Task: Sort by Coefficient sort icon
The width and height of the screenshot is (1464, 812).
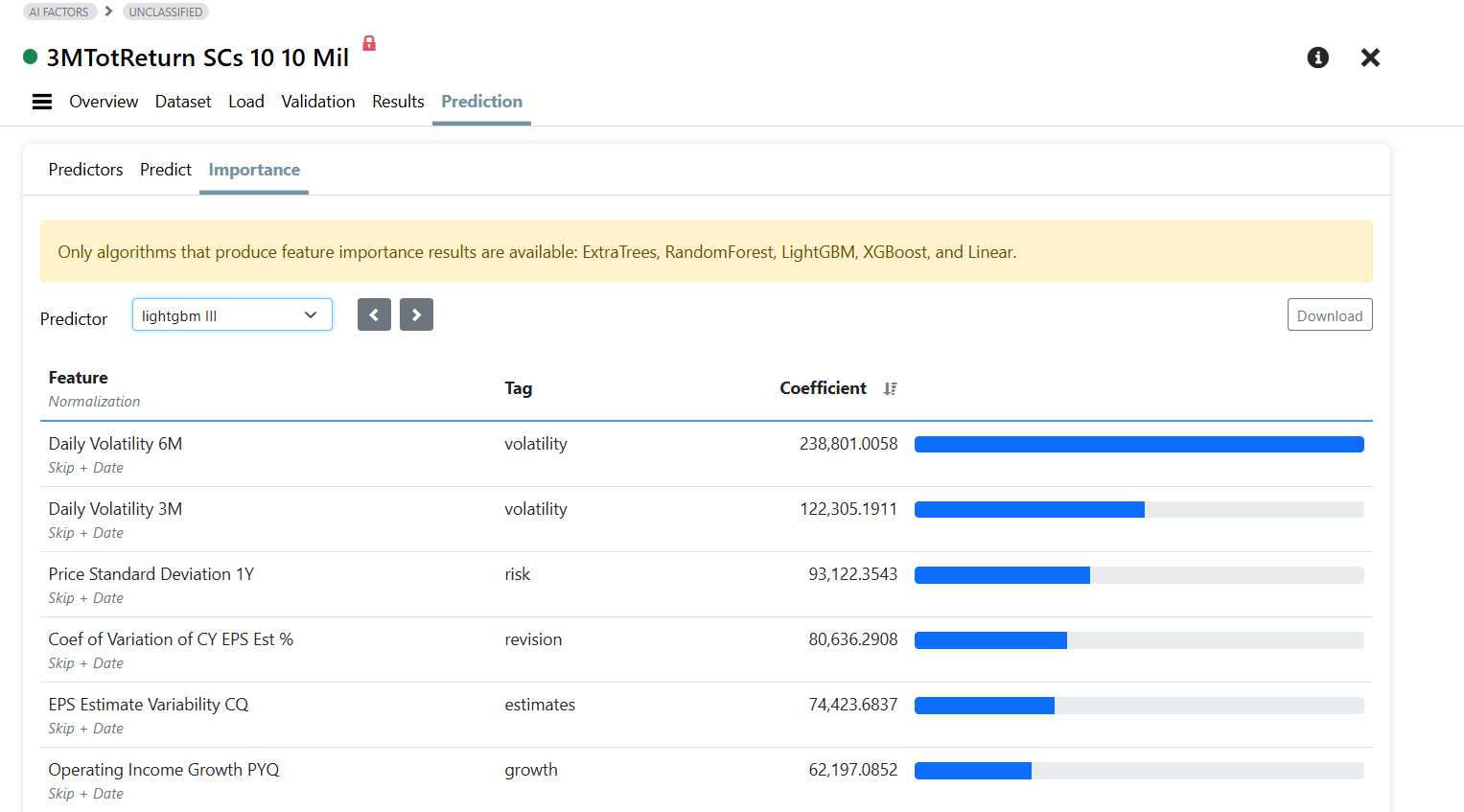Action: [891, 388]
